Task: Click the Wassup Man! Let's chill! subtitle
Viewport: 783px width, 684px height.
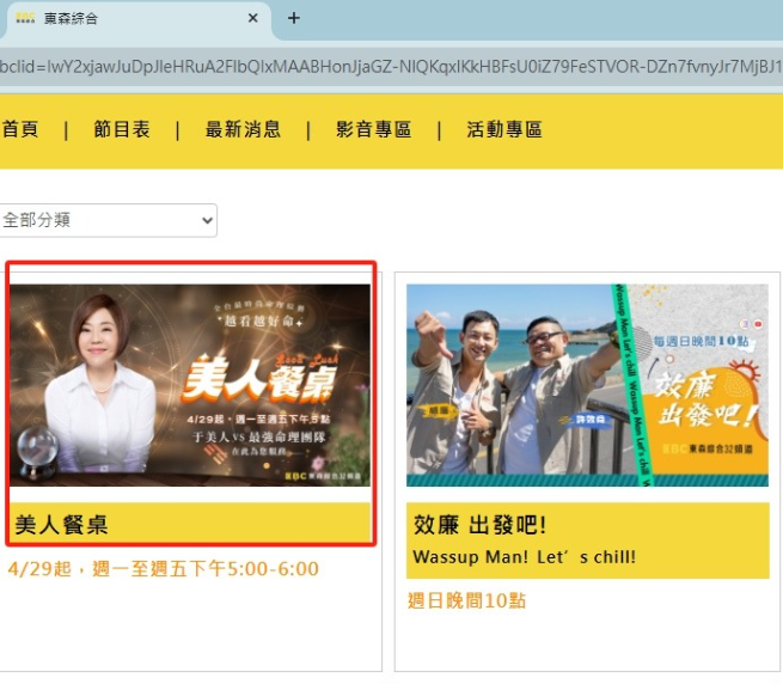Action: tap(524, 557)
